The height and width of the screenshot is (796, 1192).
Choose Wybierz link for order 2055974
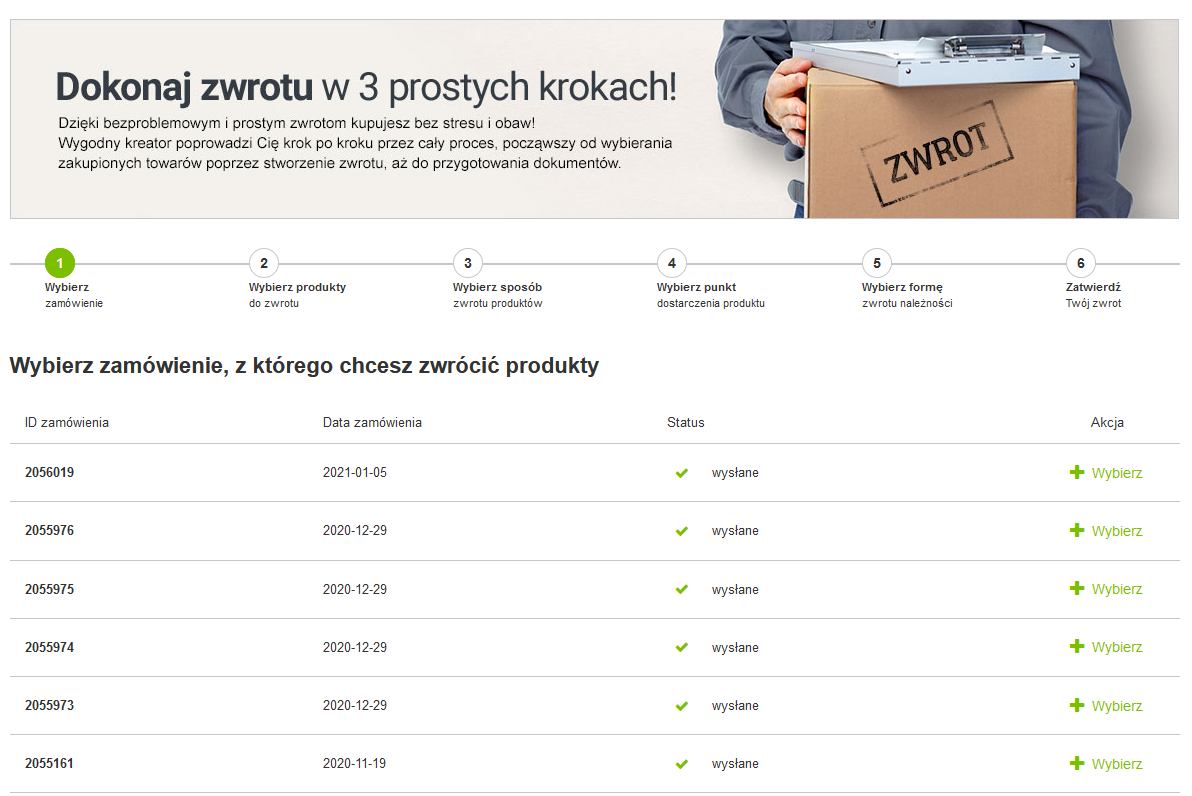coord(1116,647)
